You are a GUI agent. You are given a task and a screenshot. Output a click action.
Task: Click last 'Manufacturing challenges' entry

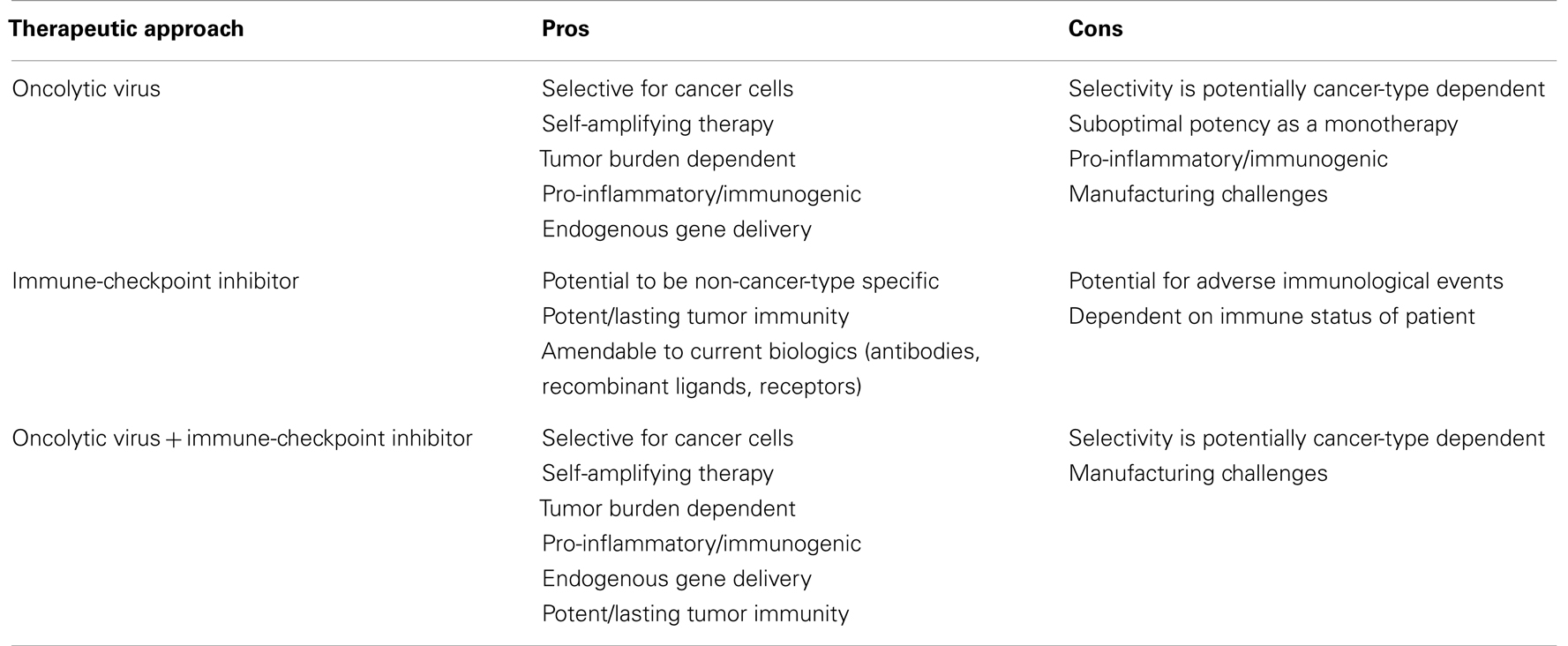click(1197, 474)
